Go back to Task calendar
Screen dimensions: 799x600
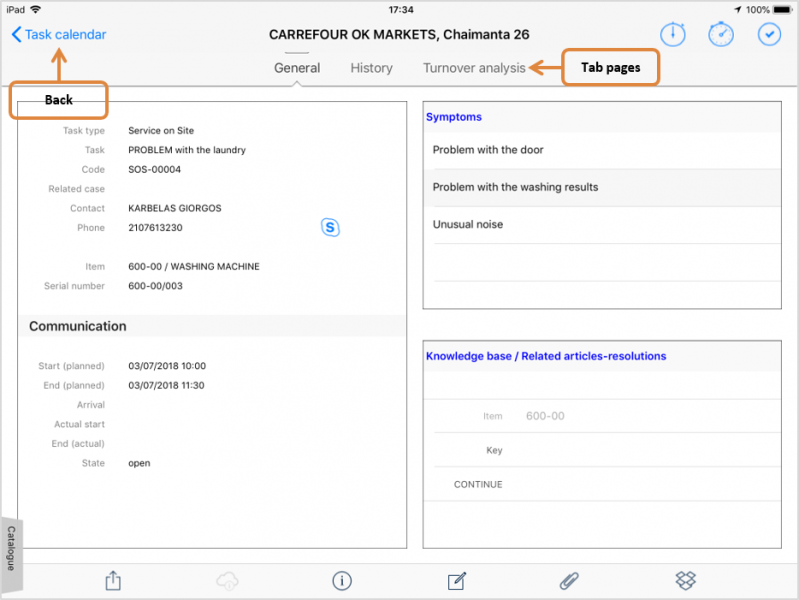59,35
